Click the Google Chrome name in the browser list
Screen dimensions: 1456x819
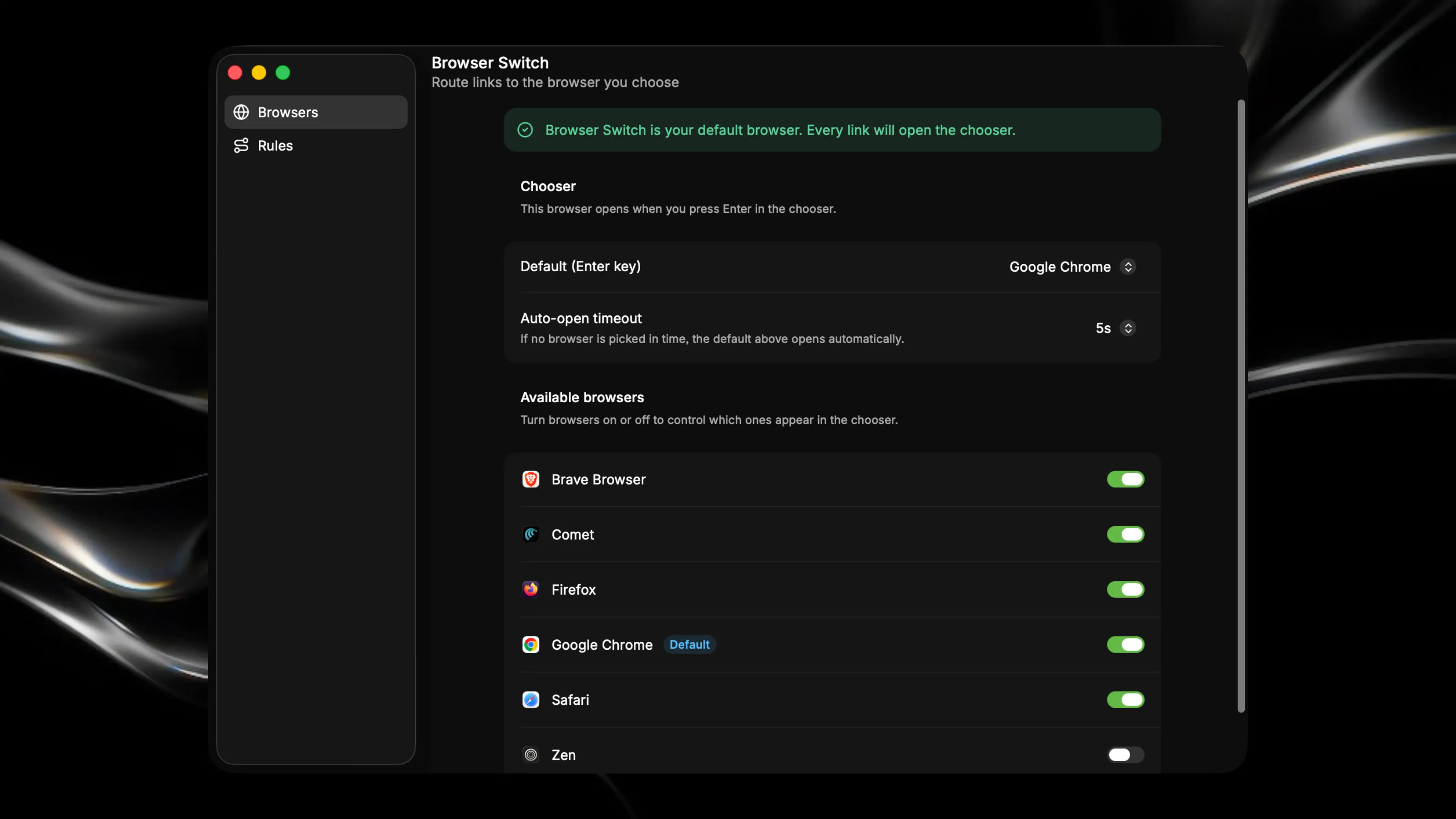(602, 644)
